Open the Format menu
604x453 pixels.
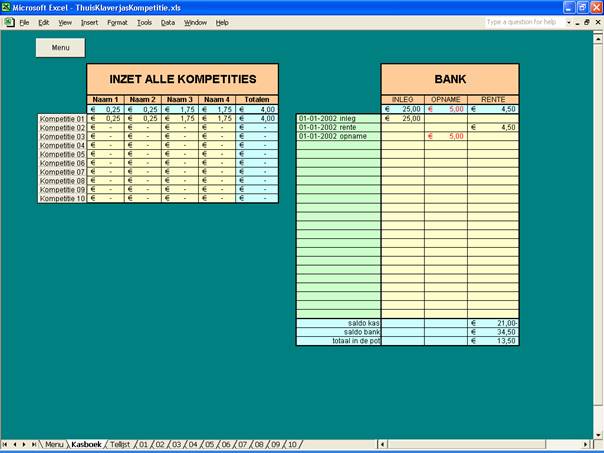point(117,23)
